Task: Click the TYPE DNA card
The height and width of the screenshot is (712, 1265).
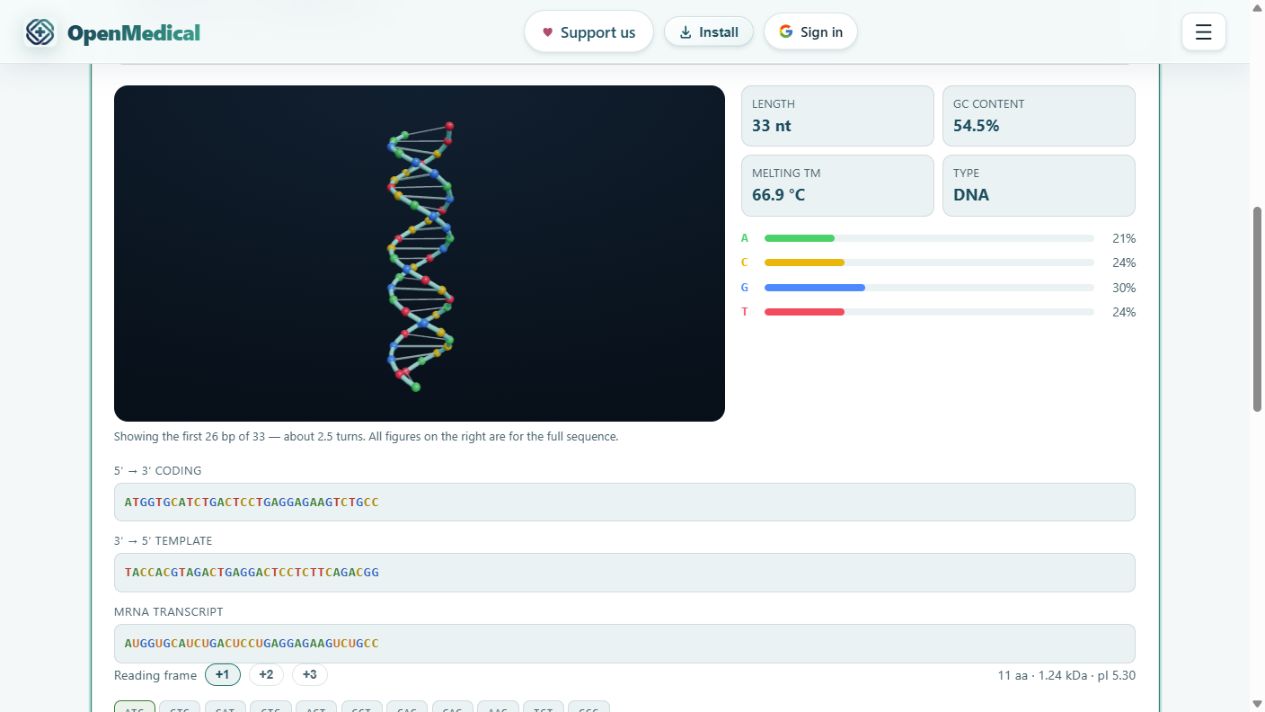Action: tap(1039, 185)
